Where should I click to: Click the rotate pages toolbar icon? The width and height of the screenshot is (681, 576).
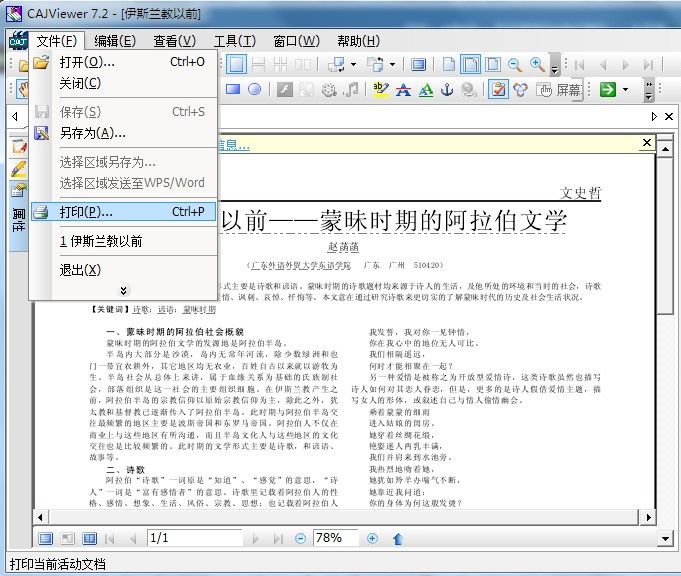pyautogui.click(x=336, y=65)
